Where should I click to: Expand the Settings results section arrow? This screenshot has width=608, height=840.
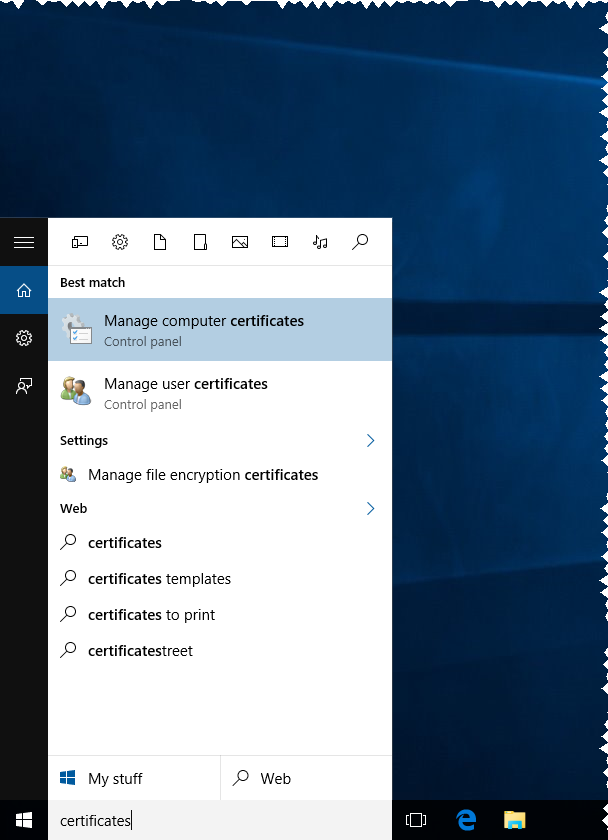tap(370, 441)
